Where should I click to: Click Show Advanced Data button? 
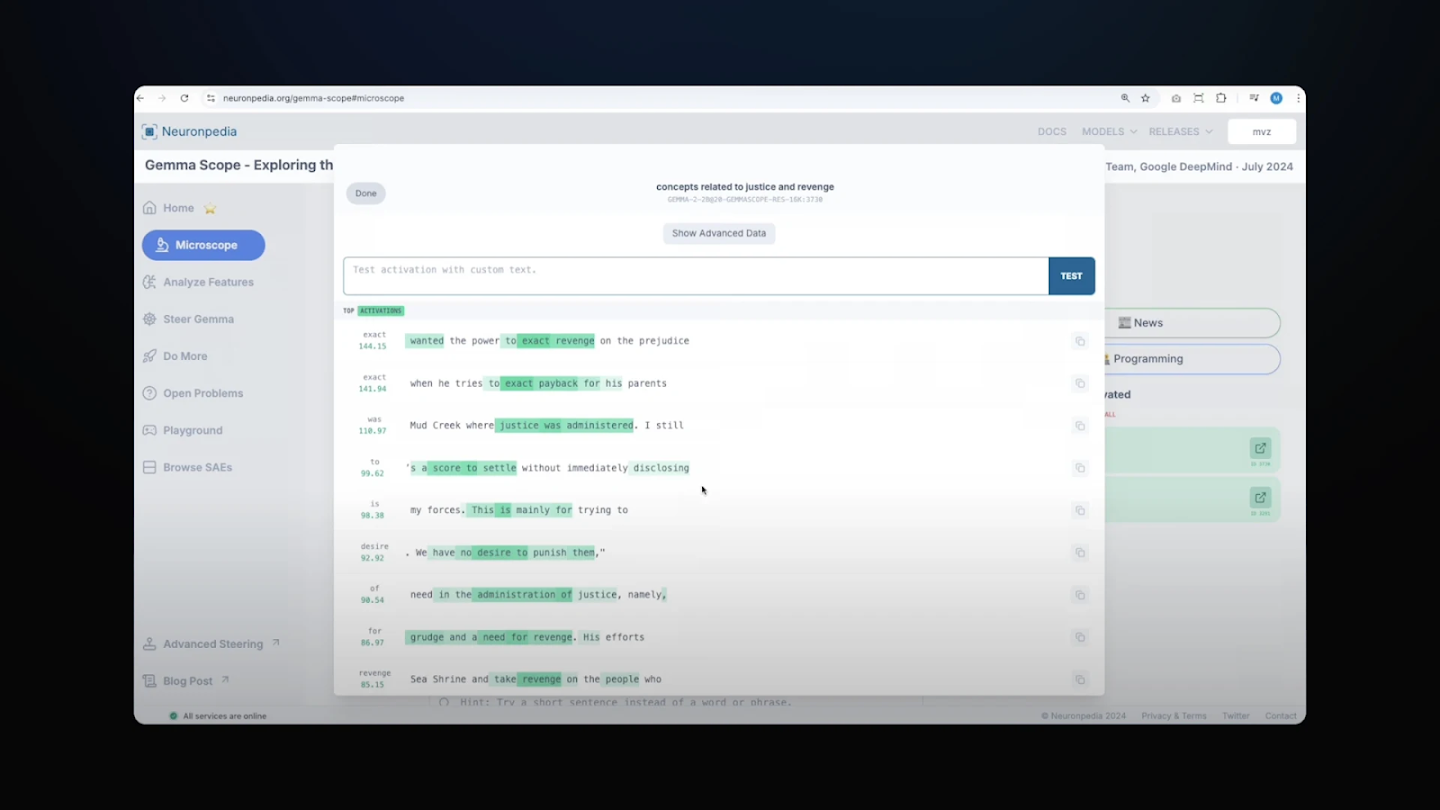(719, 233)
